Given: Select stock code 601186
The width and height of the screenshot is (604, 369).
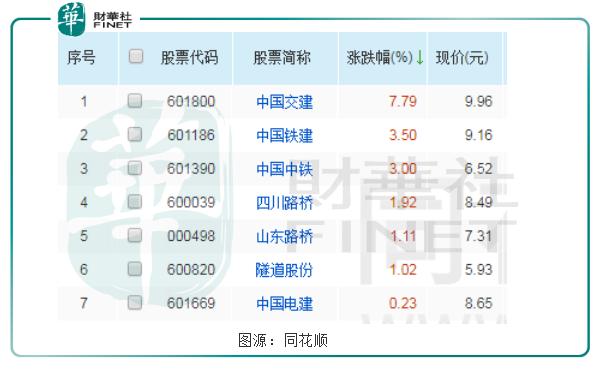Looking at the screenshot, I should (191, 135).
